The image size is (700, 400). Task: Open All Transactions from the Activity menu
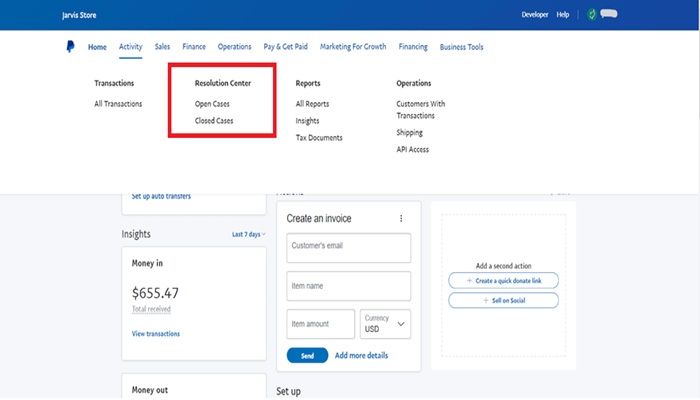(118, 104)
